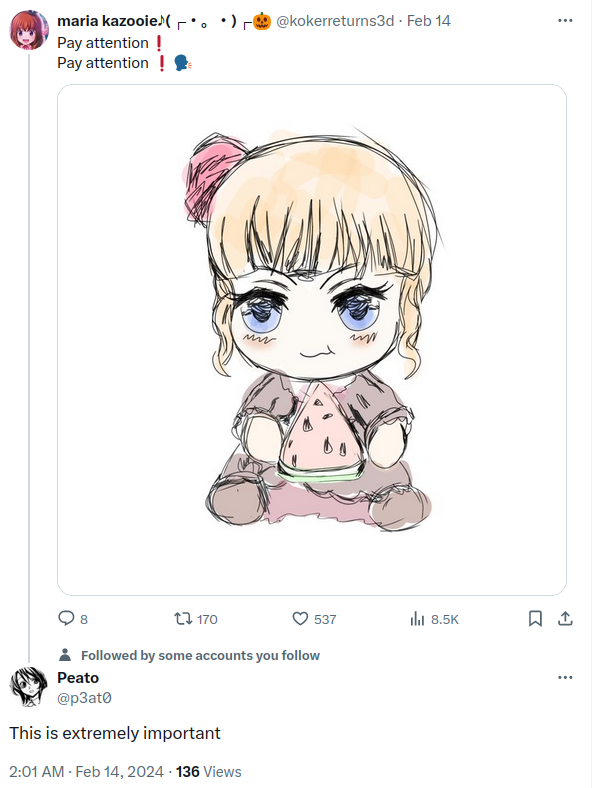
Task: Click Followed by some accounts you follow
Action: point(201,655)
